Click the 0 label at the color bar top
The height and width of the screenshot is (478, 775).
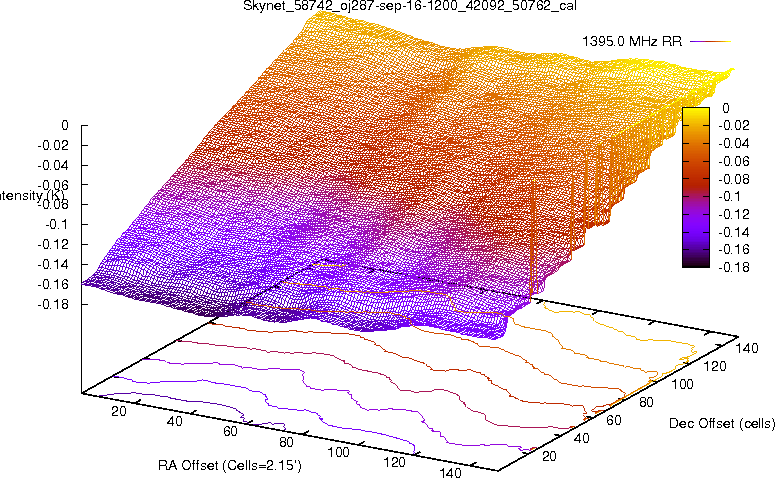coord(725,108)
